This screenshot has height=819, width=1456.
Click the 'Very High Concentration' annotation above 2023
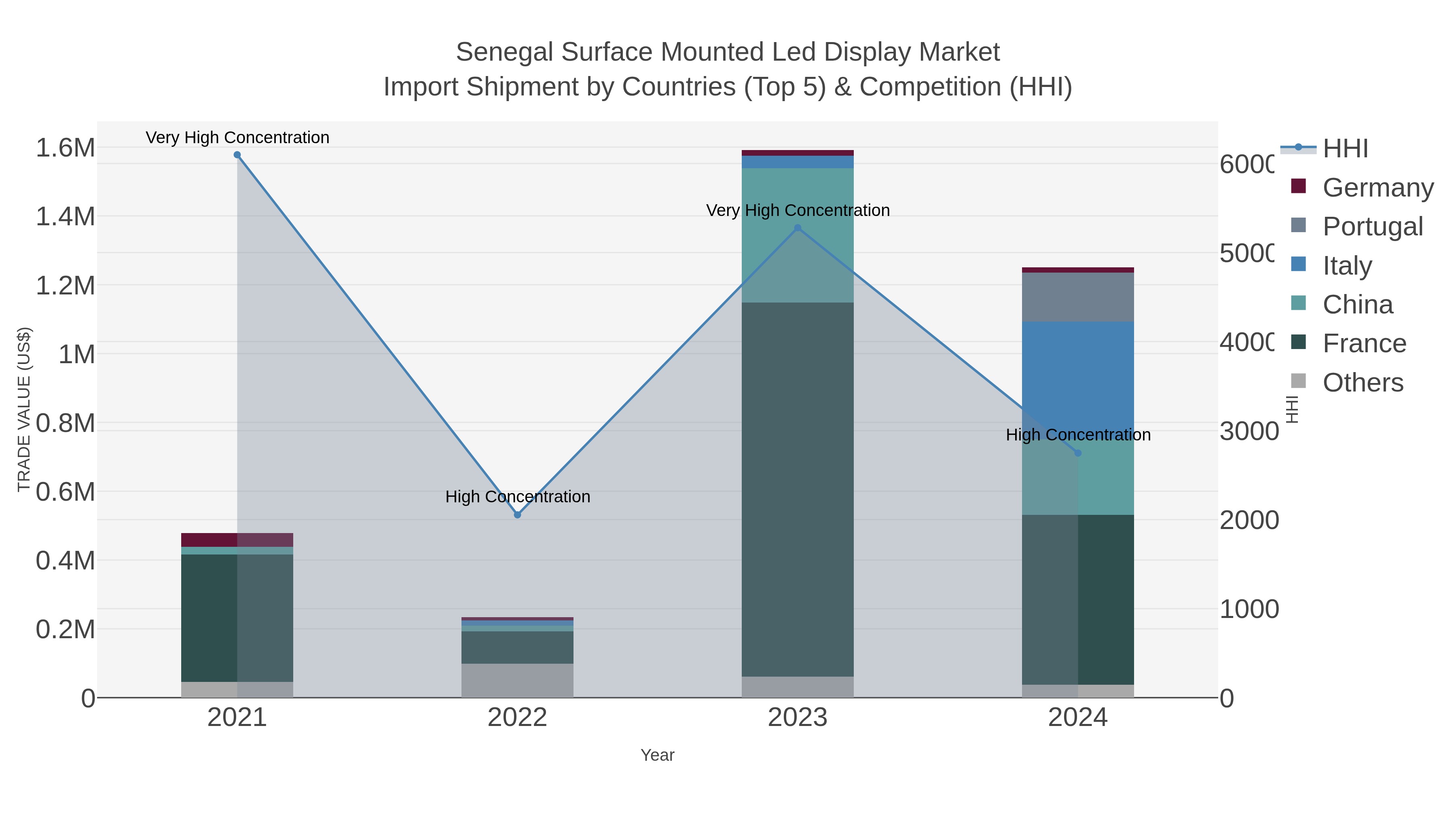pyautogui.click(x=798, y=210)
